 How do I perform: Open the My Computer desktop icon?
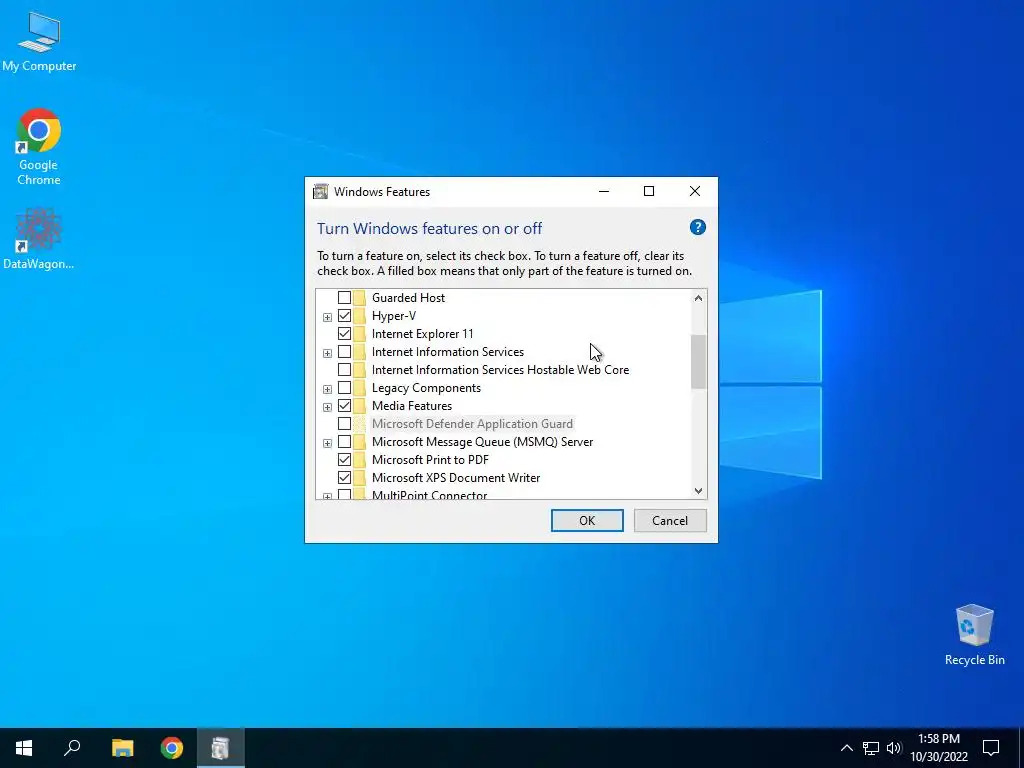(x=39, y=41)
